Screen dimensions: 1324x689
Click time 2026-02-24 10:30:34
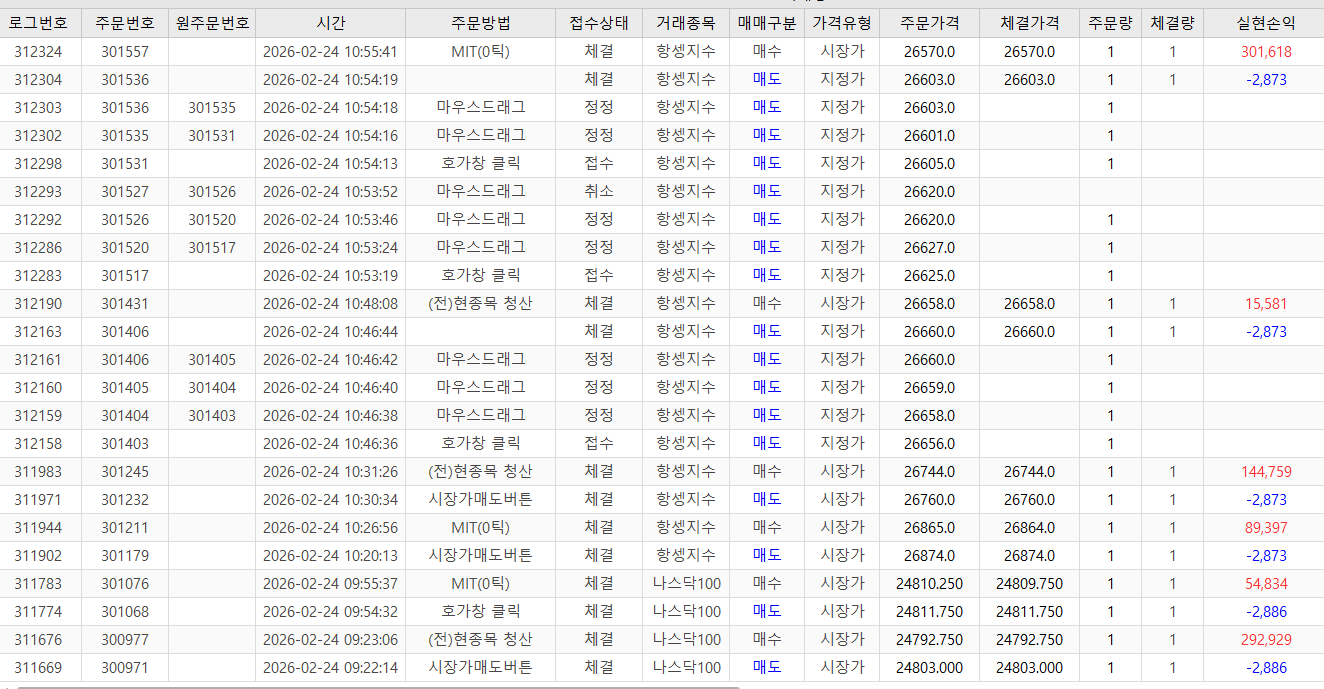coord(330,500)
